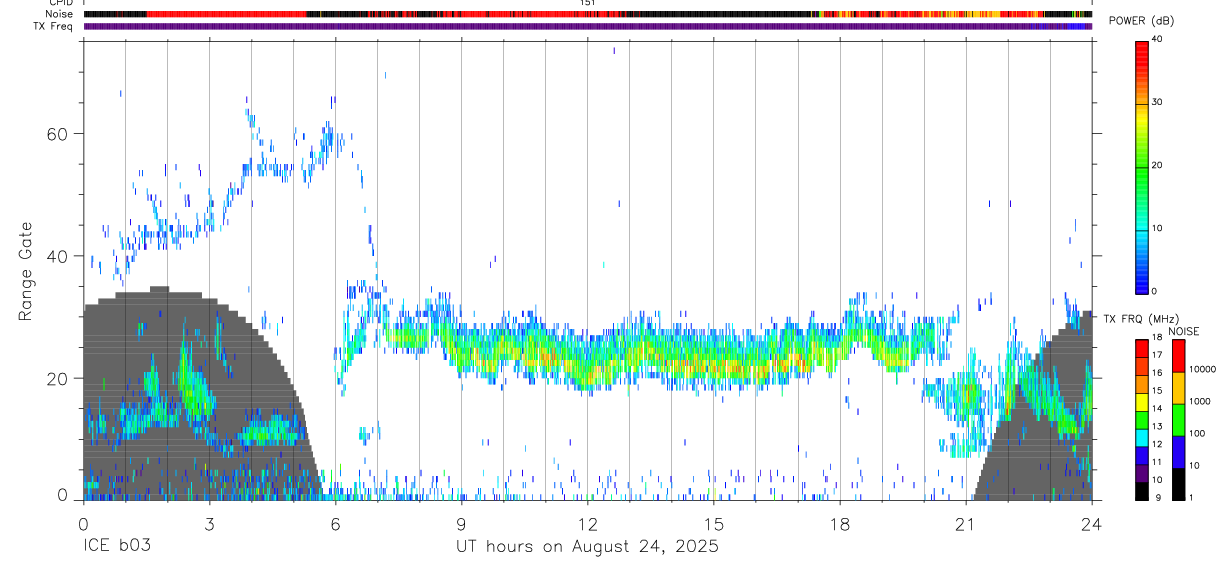
Task: Pick the green swatch in NOISE legend
Action: (1178, 420)
